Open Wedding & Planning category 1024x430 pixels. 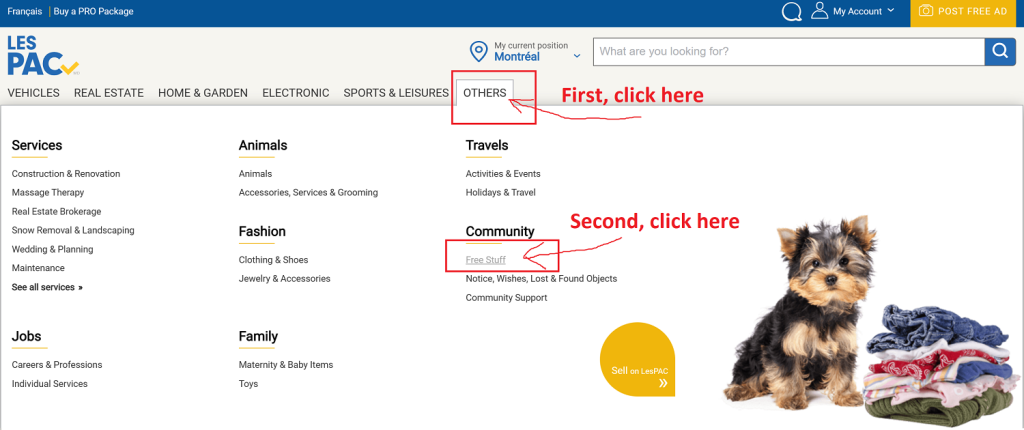click(52, 249)
